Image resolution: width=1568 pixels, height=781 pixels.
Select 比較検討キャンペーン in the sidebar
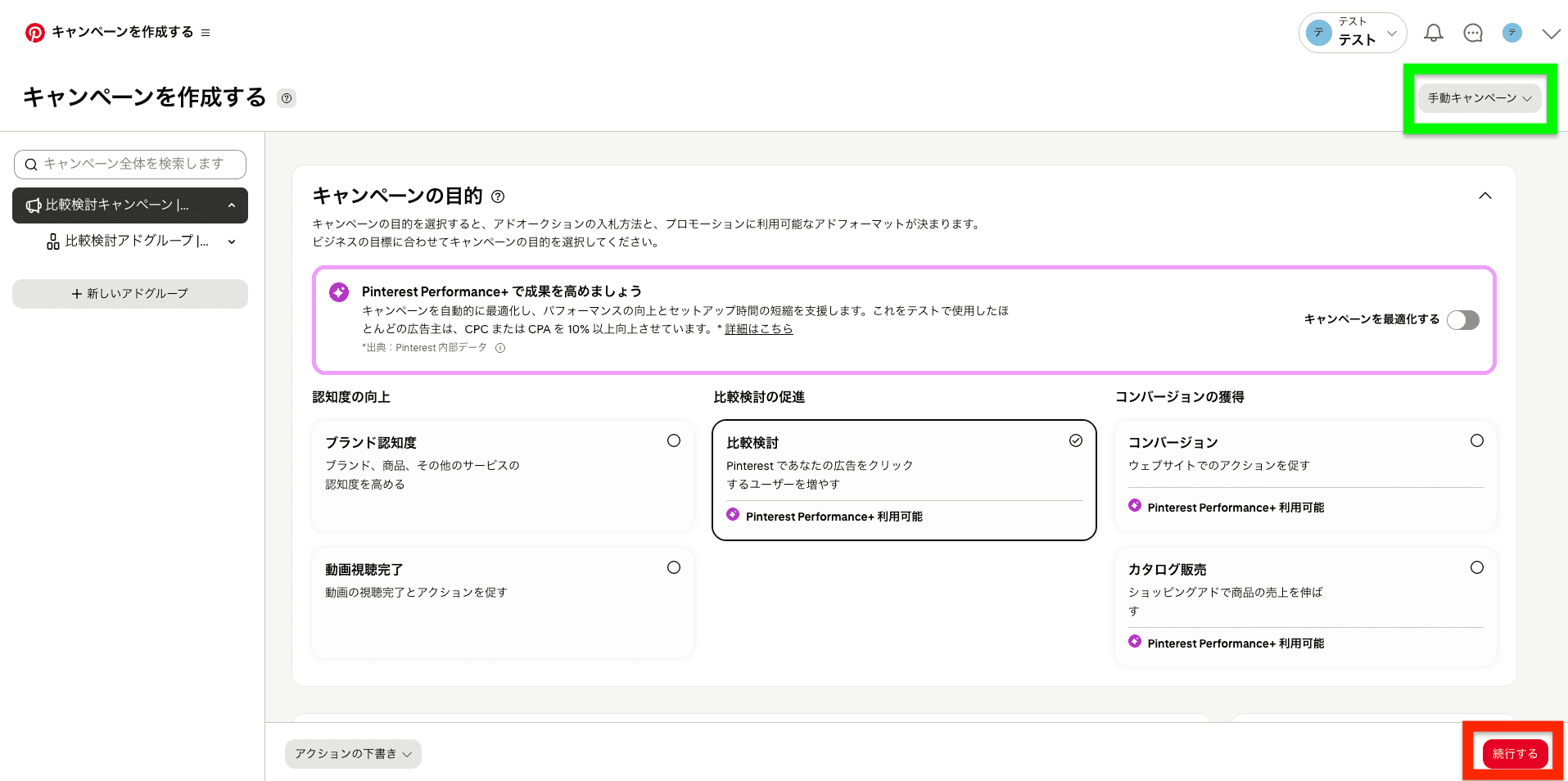(x=130, y=205)
